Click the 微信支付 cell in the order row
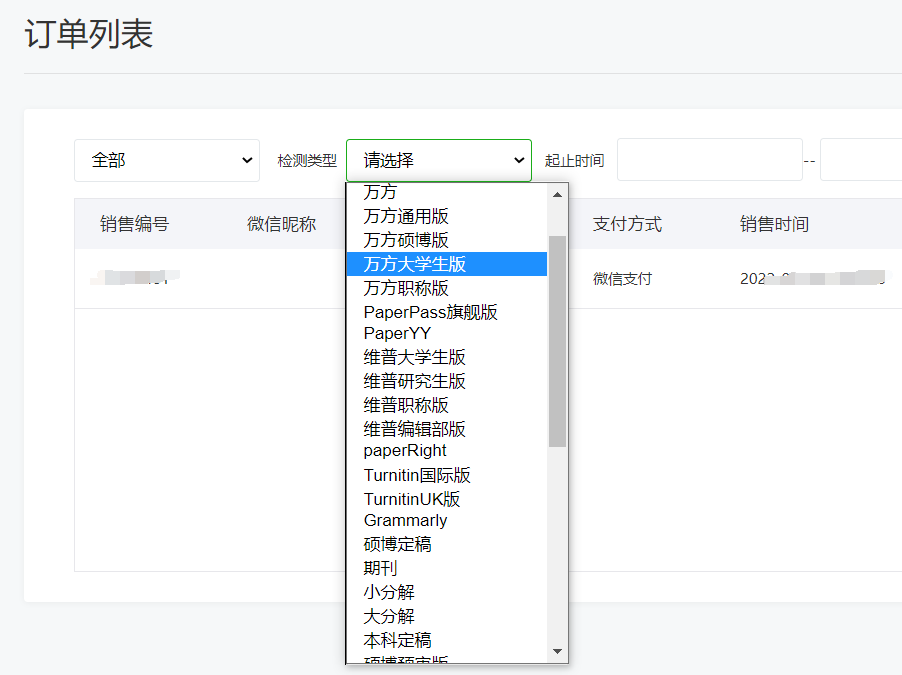 pyautogui.click(x=622, y=279)
